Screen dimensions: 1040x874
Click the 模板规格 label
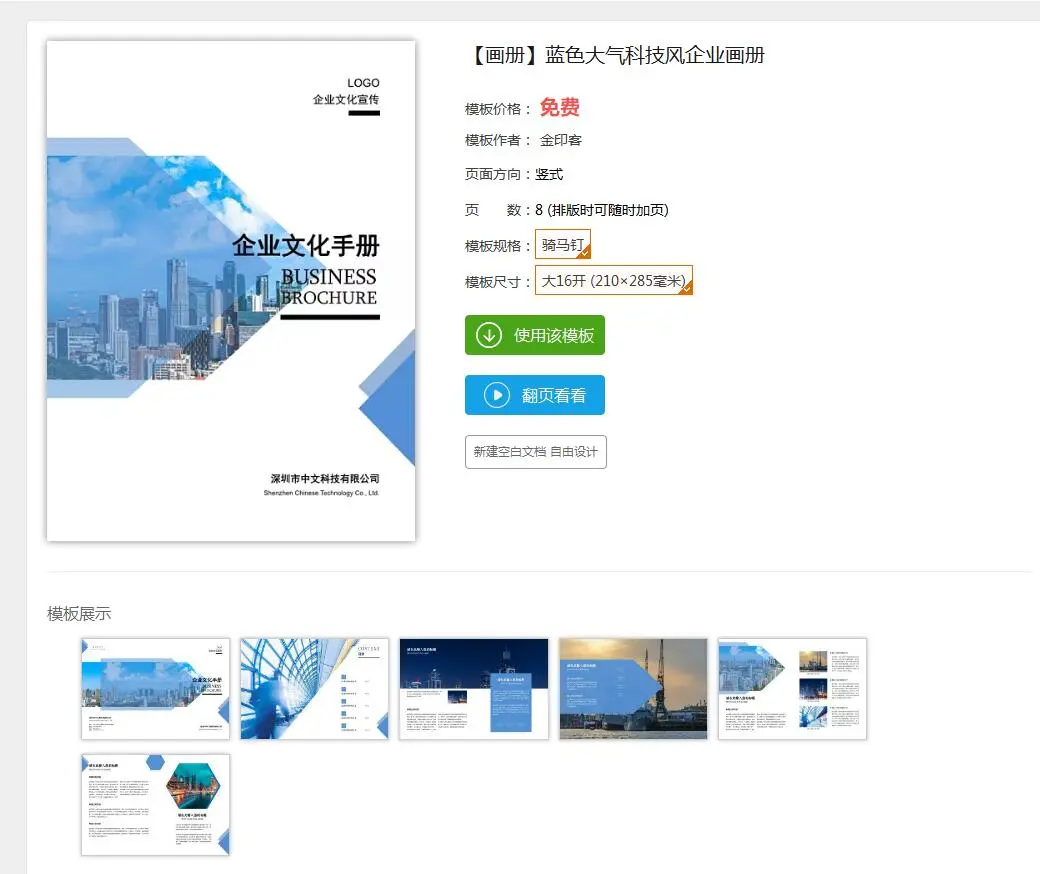coord(498,246)
